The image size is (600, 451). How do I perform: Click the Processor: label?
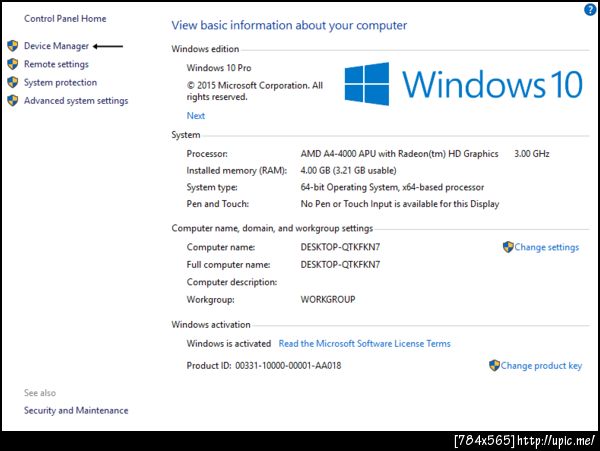tap(207, 154)
